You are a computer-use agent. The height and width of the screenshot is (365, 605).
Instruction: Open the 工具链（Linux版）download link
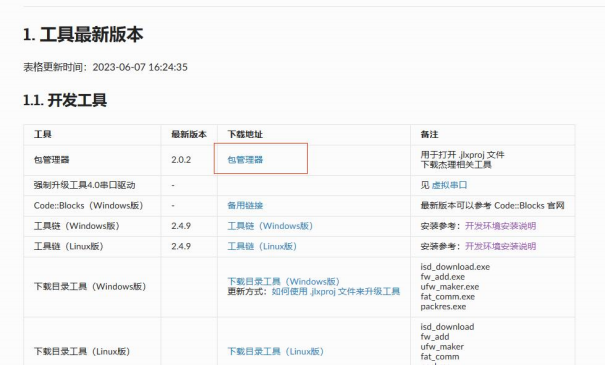click(262, 247)
